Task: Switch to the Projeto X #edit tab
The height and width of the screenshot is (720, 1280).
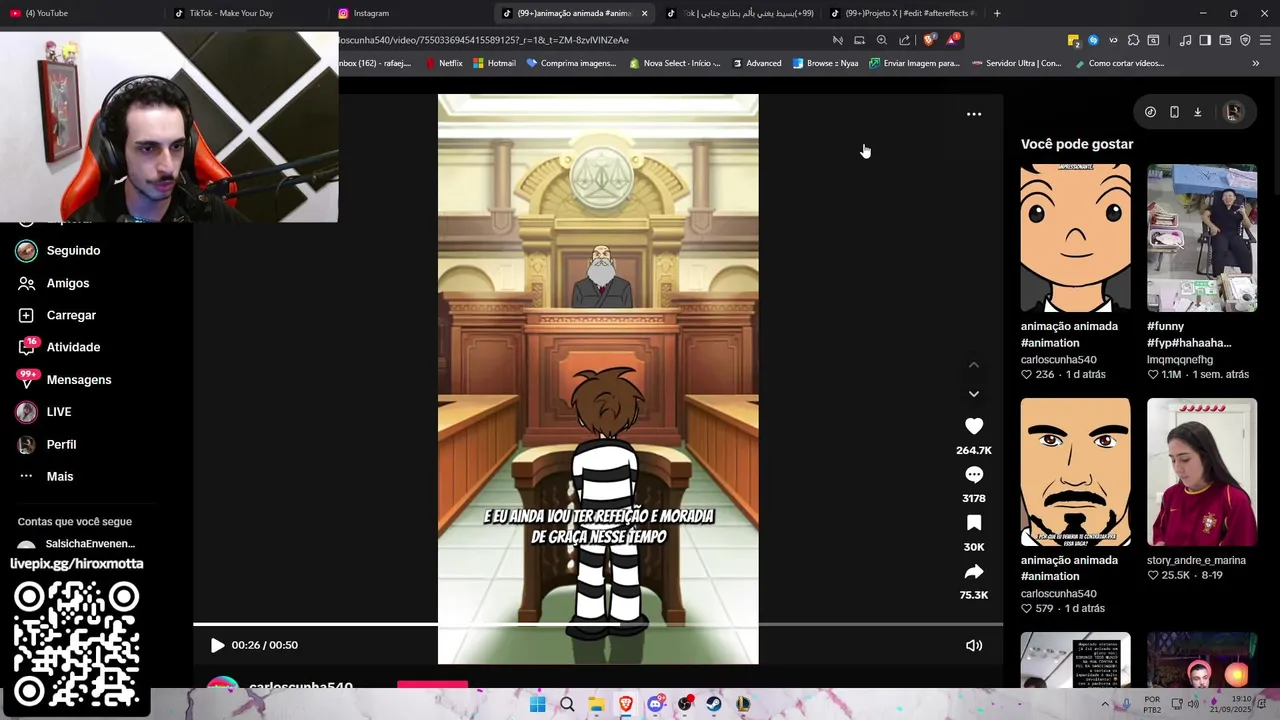Action: tap(905, 13)
